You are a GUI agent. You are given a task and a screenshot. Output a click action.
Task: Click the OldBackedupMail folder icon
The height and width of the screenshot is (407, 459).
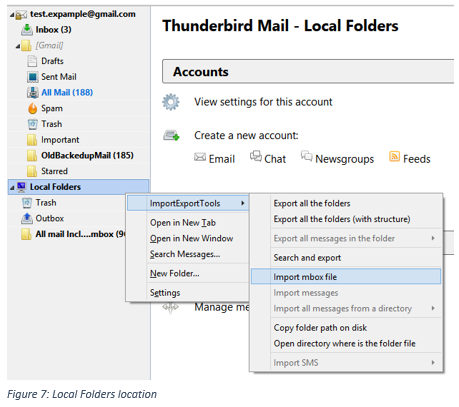pos(32,156)
